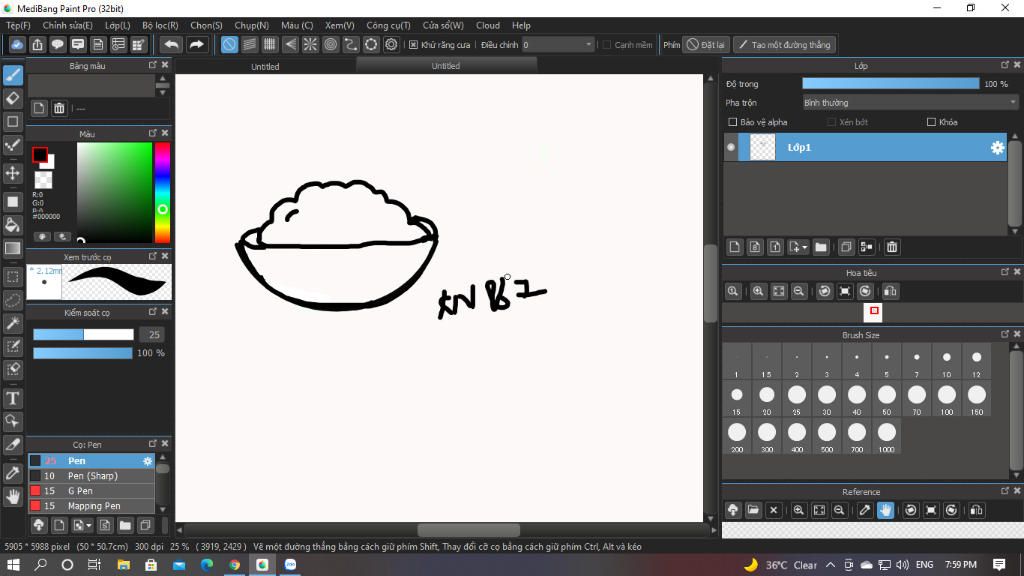Image resolution: width=1024 pixels, height=576 pixels.
Task: Click the brush size control slider
Action: (x=84, y=334)
